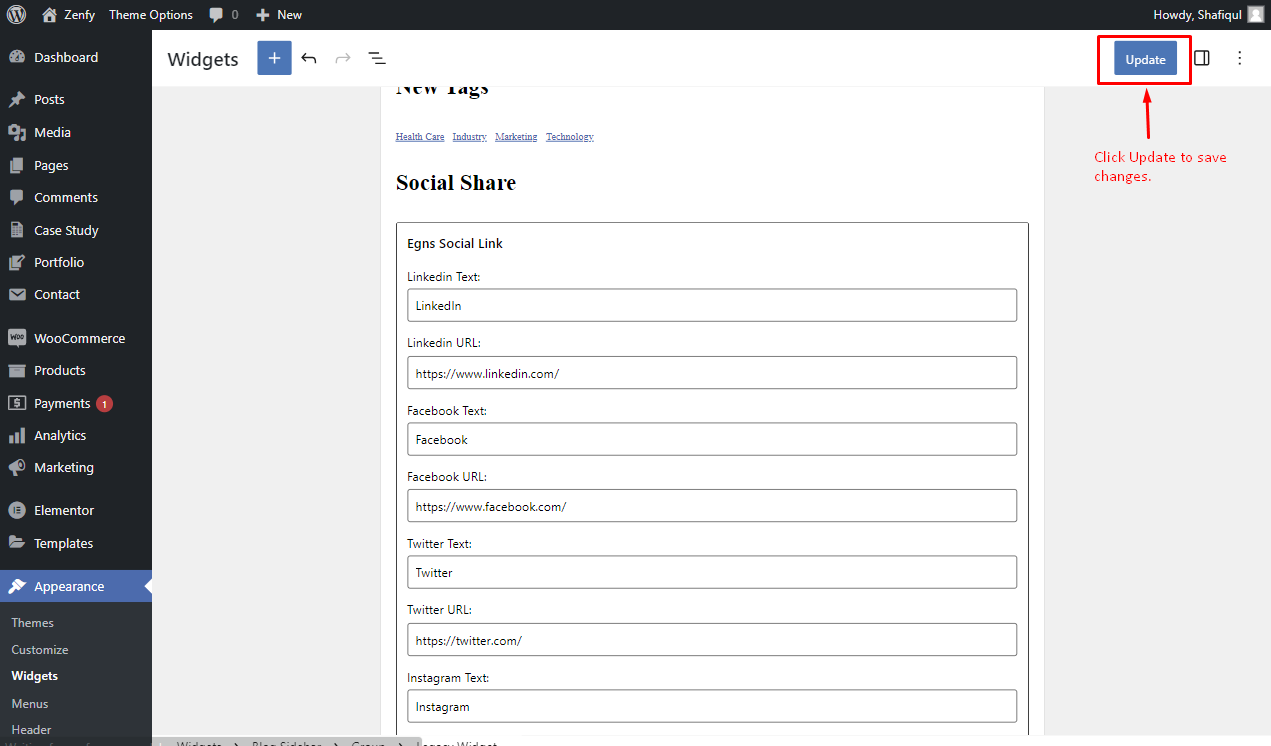The height and width of the screenshot is (746, 1271).
Task: Click the WooCommerce logo icon
Action: point(17,338)
